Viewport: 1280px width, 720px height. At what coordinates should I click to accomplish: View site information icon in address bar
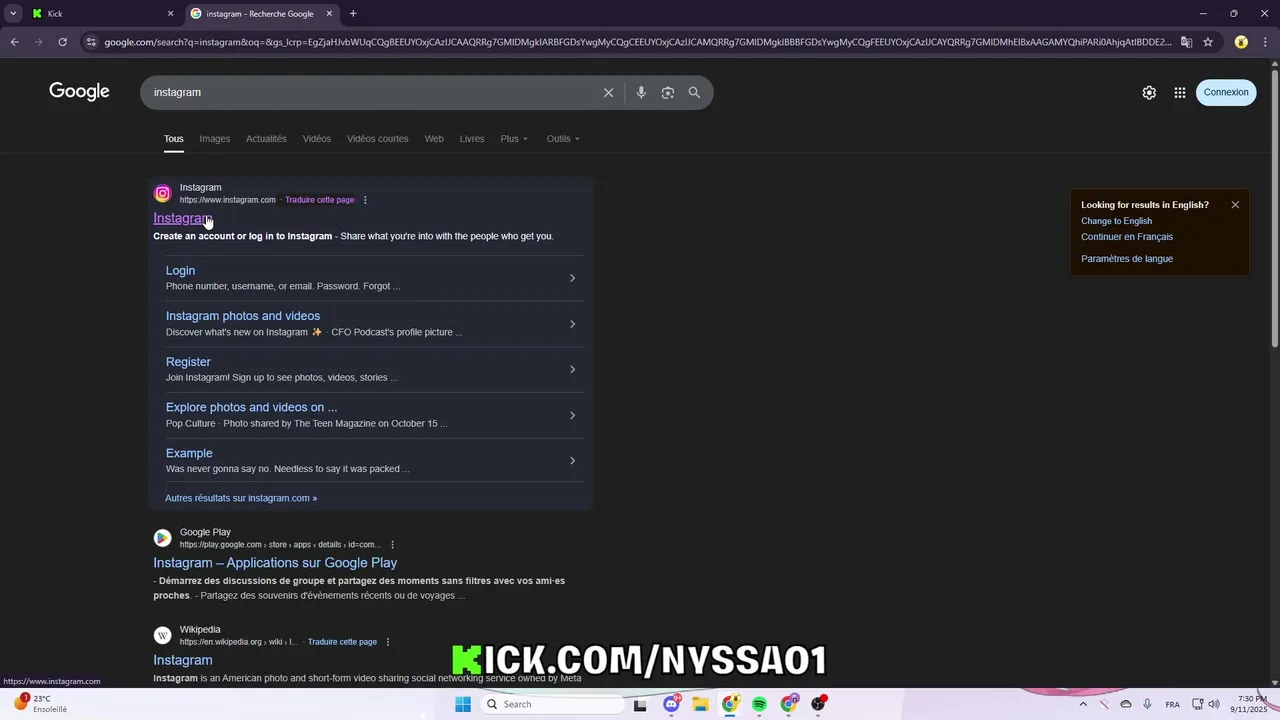(91, 42)
